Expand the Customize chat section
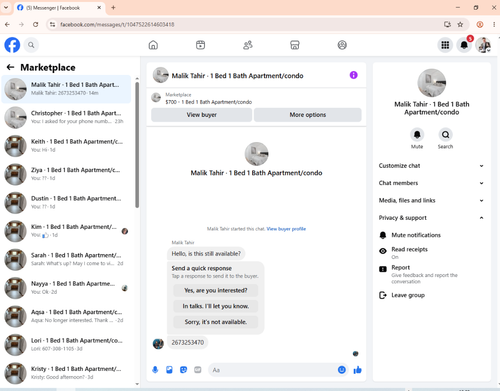The image size is (500, 391). tap(431, 166)
